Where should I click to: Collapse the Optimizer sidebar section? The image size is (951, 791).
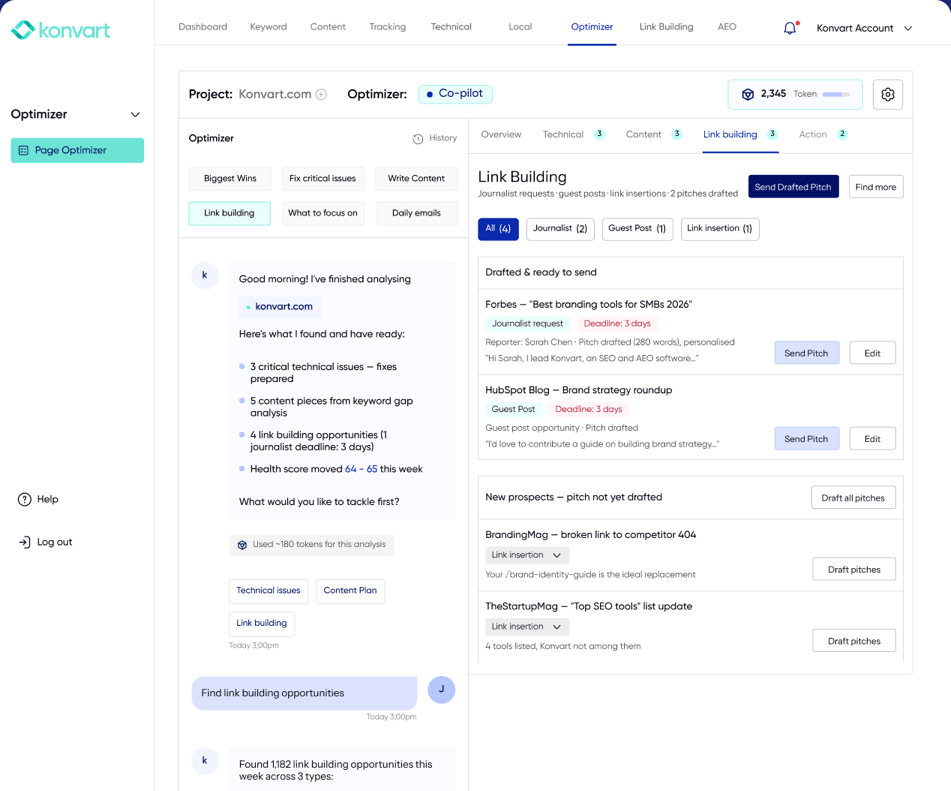coord(135,115)
